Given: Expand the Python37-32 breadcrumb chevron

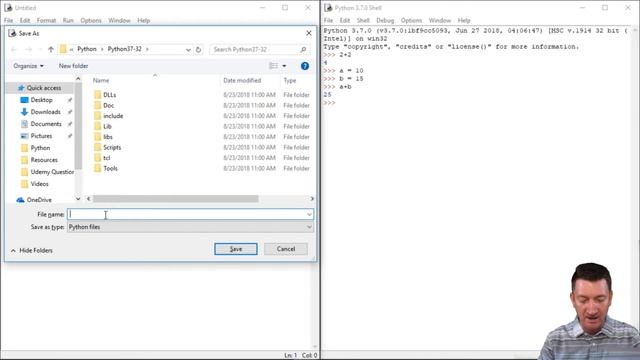Looking at the screenshot, I should tap(147, 49).
